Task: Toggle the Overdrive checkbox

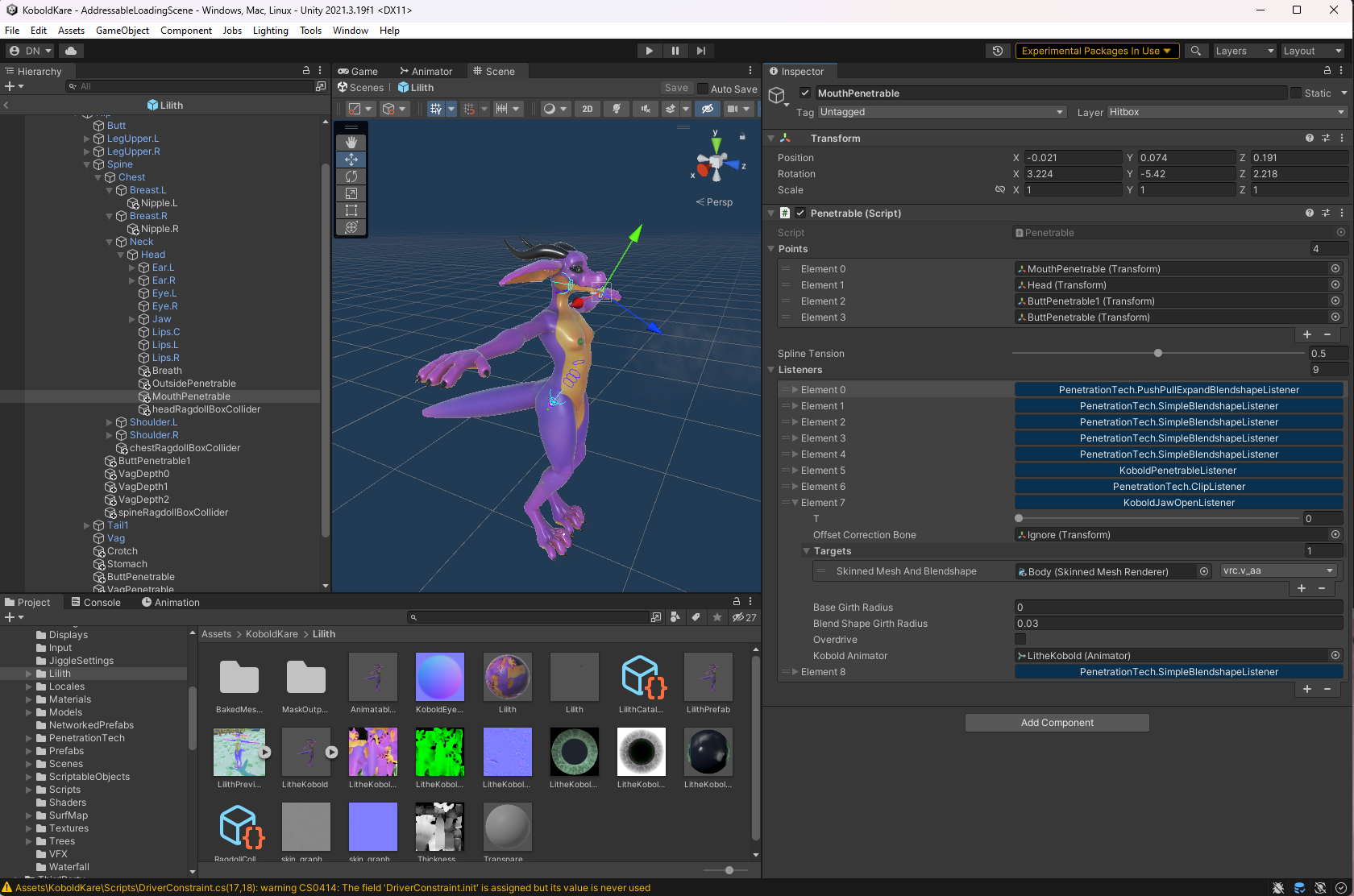Action: coord(1020,639)
